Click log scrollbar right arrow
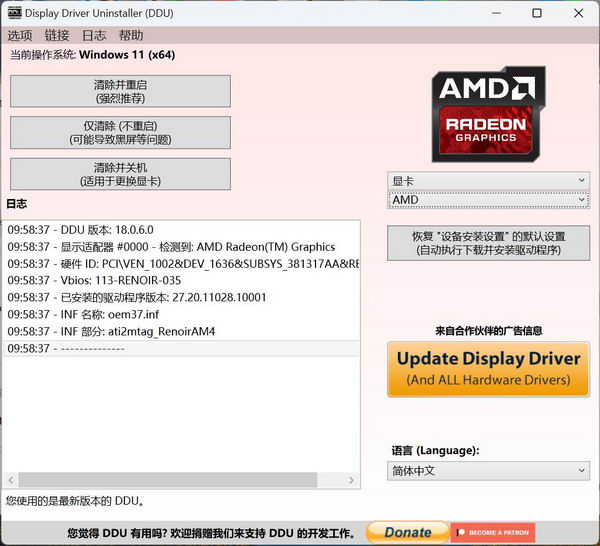Screen dimensions: 600x546 click(x=351, y=480)
